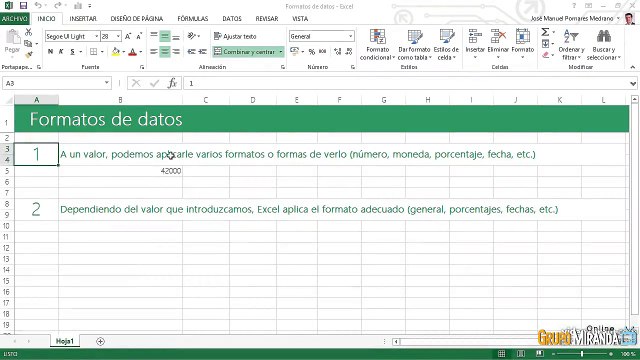Open Ordenar y filtrar dropdown
This screenshot has height=360, width=640.
click(x=571, y=44)
